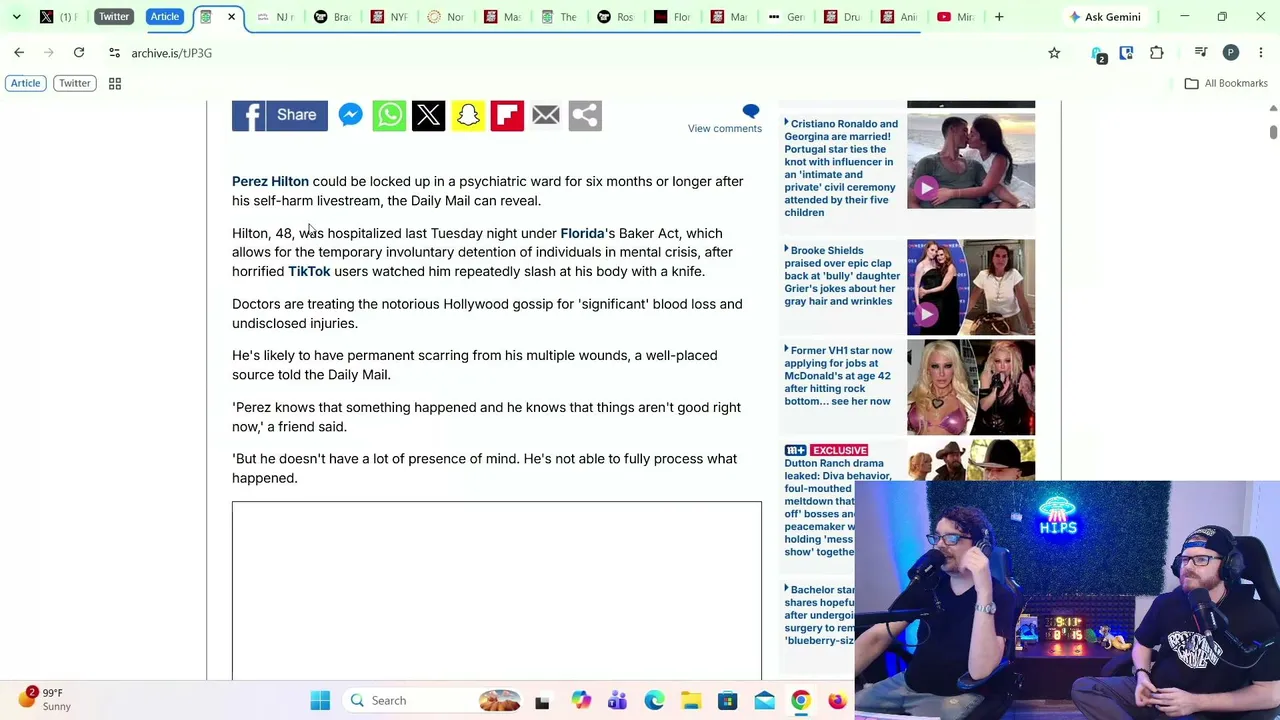Open the Former VH1 star thumbnail

click(x=971, y=388)
